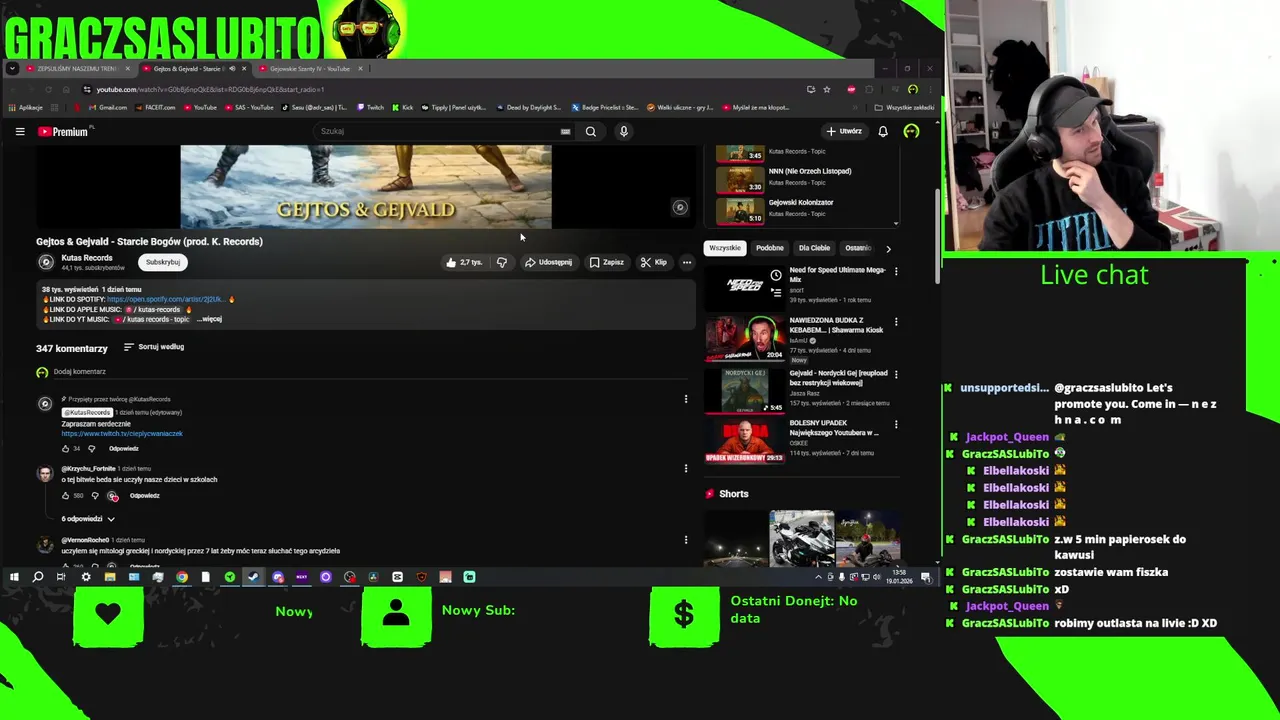Open Gejvald - Nordycki Gej thumbnail

(745, 390)
